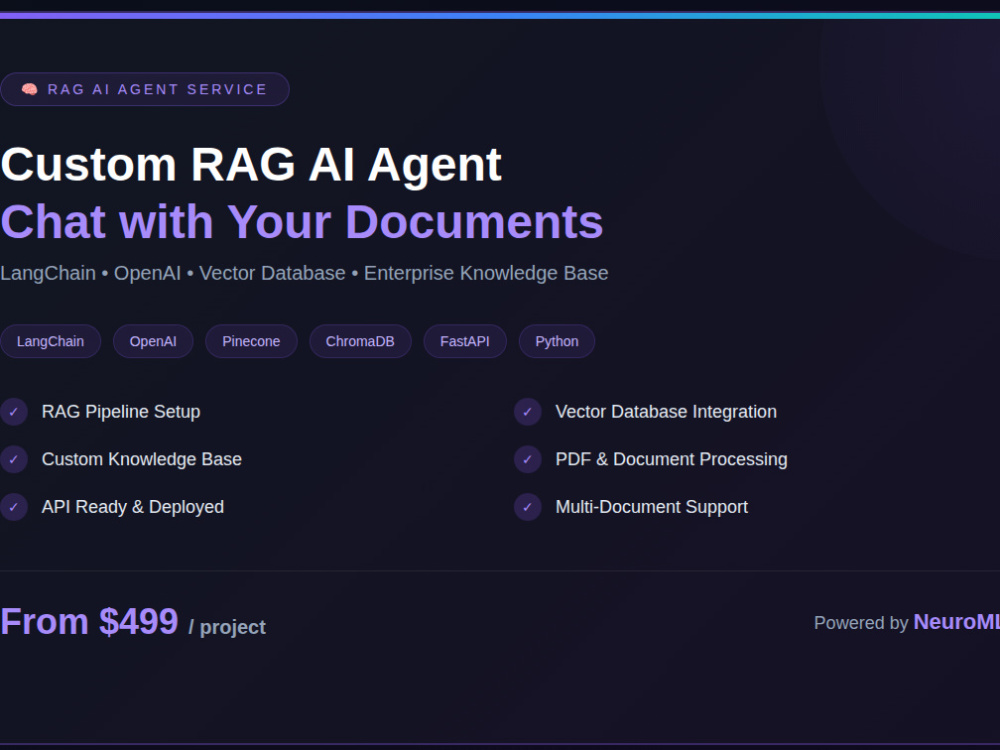
Task: Click the LangChain • OpenAI • Vector Database subtitle
Action: coord(304,273)
